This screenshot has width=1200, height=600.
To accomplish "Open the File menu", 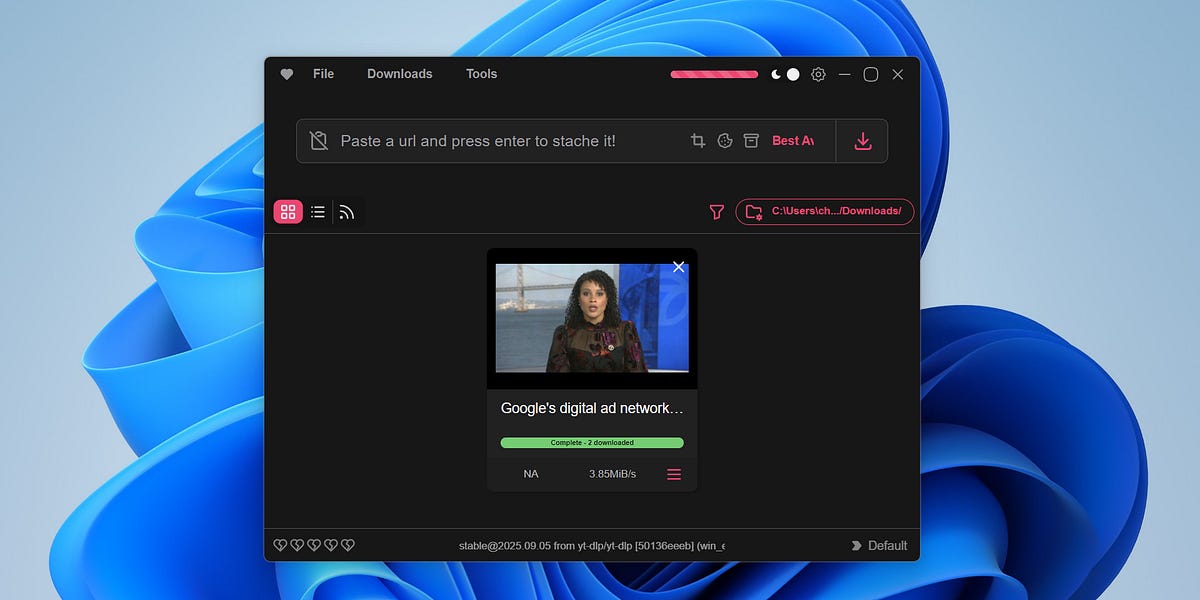I will pos(323,74).
